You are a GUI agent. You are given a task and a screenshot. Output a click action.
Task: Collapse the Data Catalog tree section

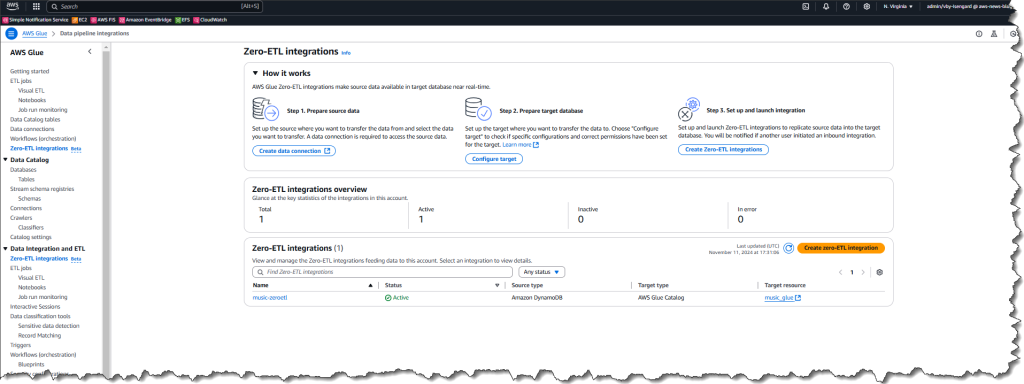[6, 159]
